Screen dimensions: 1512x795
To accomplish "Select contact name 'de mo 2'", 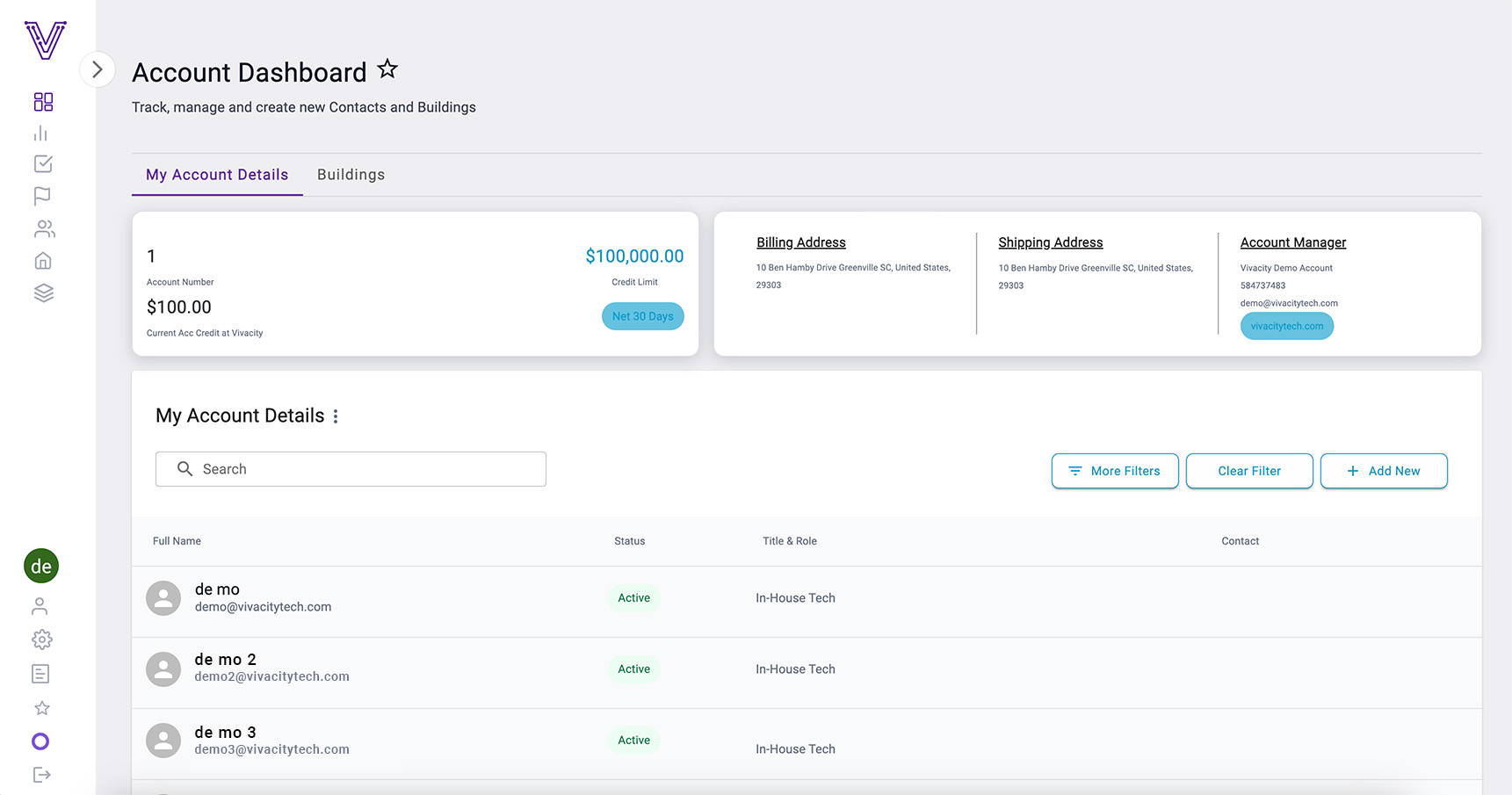I will (x=226, y=660).
